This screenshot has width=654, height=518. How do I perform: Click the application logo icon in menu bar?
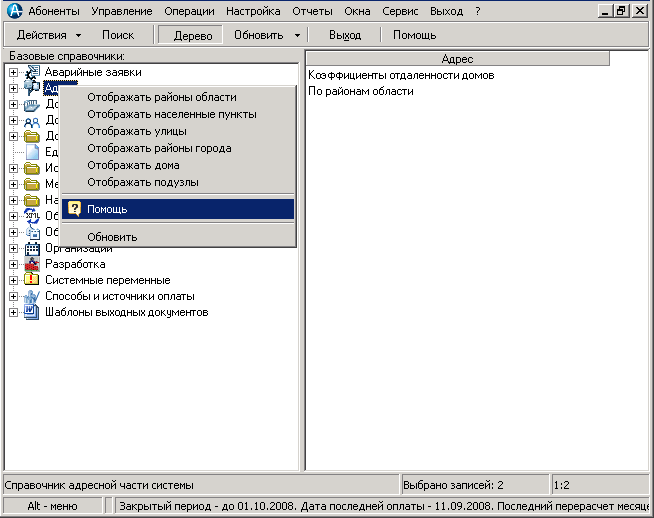pyautogui.click(x=14, y=11)
